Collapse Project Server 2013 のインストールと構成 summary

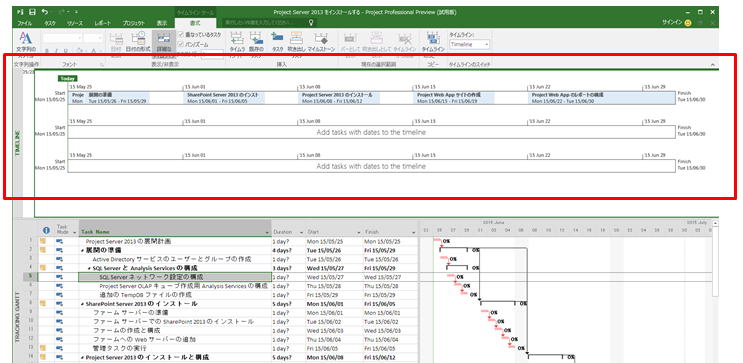83,357
